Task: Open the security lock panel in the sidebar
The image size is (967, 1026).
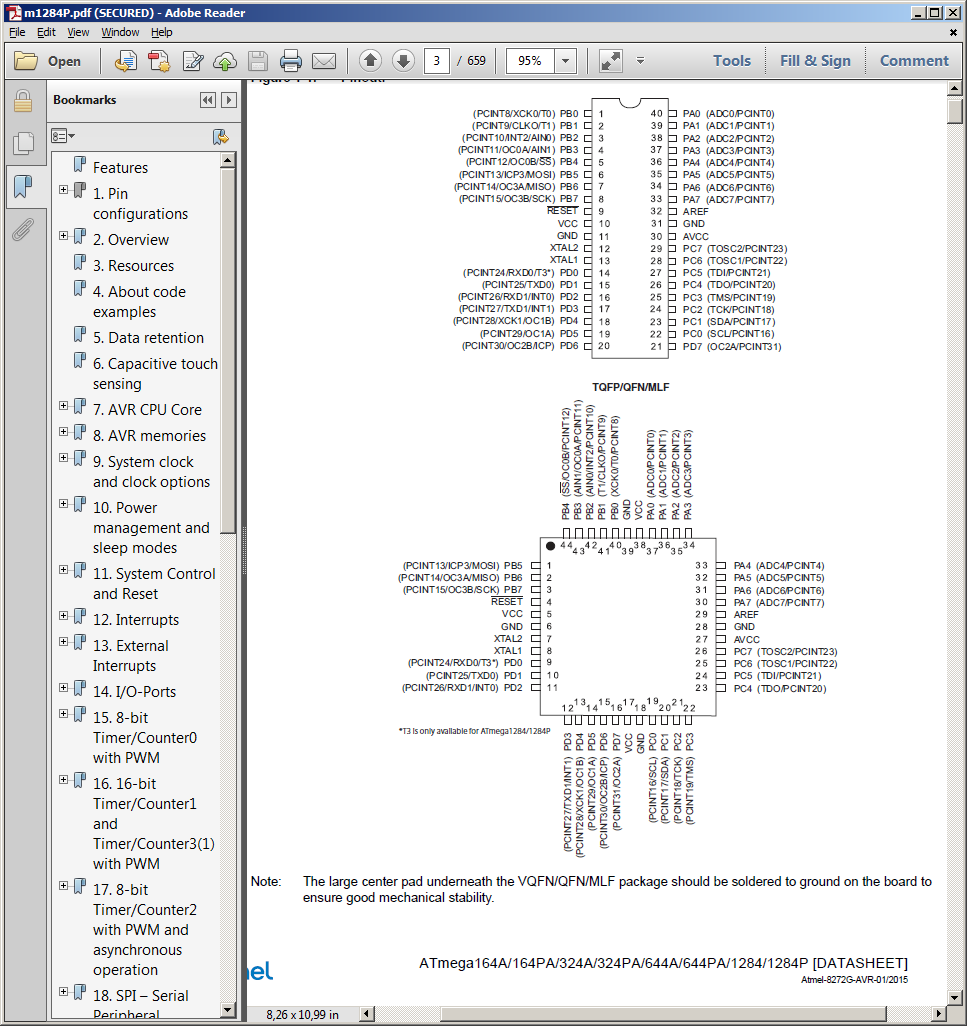Action: click(23, 101)
